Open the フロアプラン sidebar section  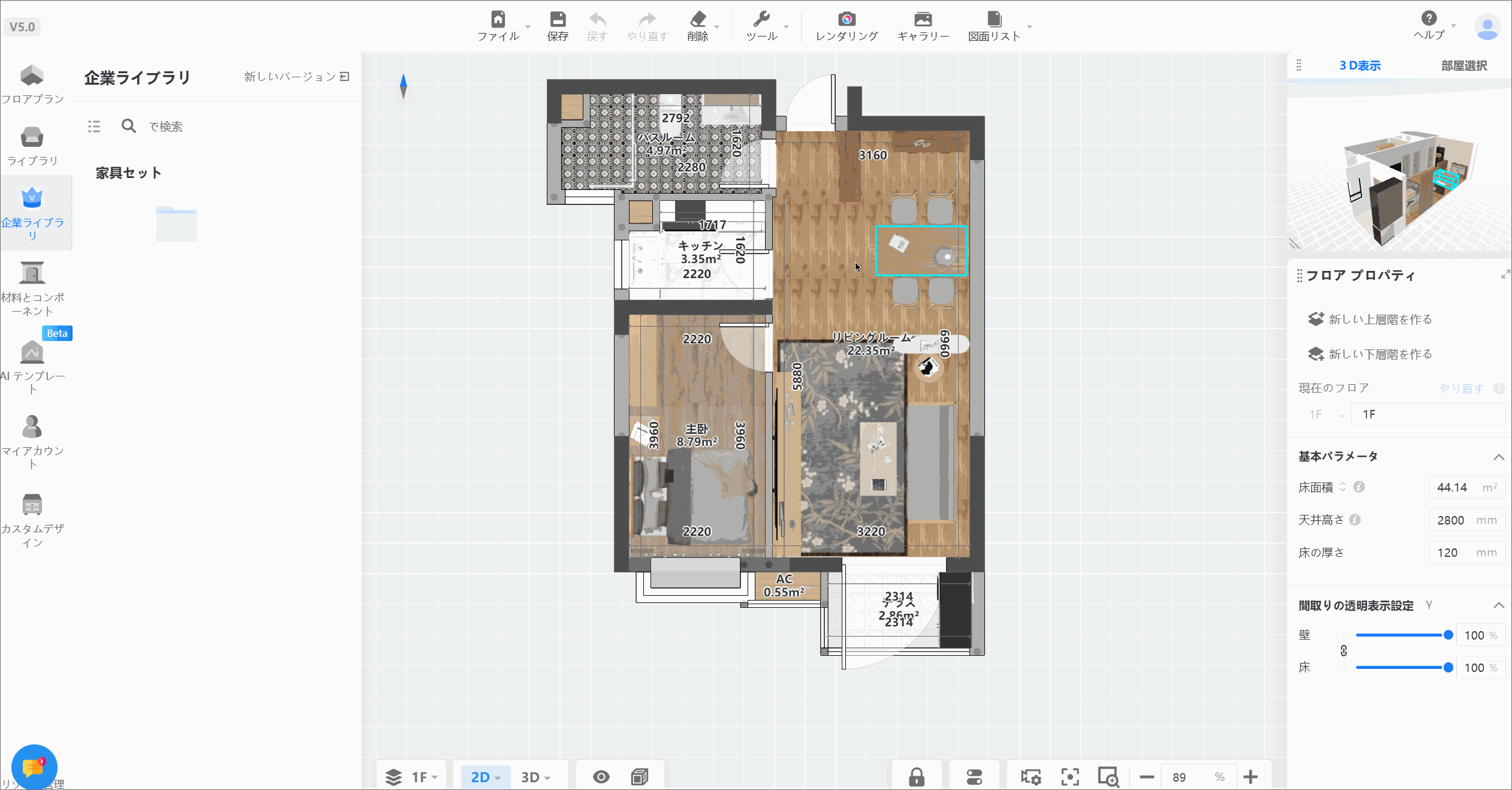(32, 84)
